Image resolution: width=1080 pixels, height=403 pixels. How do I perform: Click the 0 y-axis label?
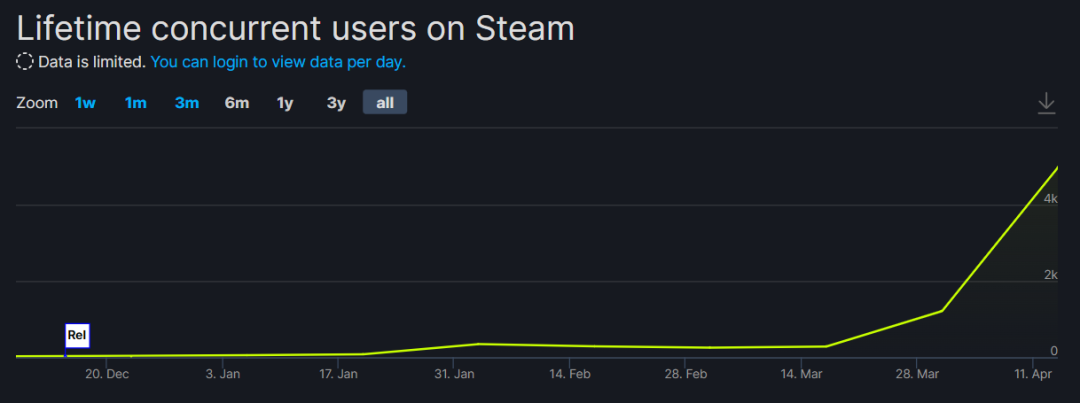[x=1054, y=351]
